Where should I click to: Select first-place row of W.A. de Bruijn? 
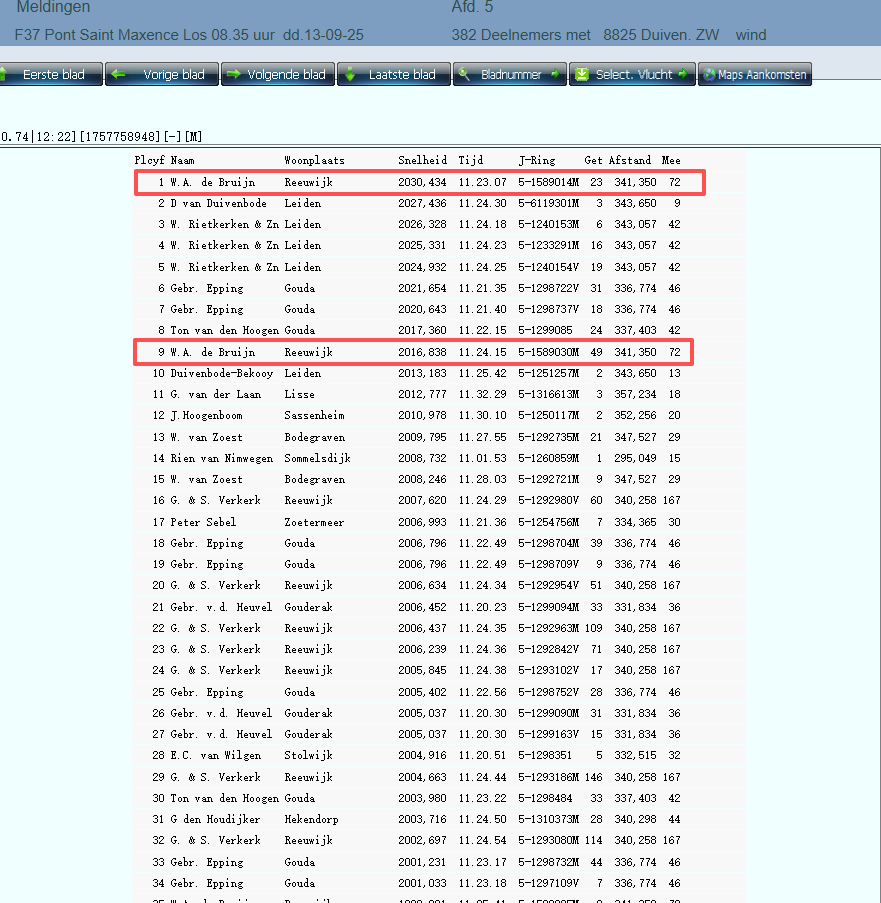tap(420, 183)
